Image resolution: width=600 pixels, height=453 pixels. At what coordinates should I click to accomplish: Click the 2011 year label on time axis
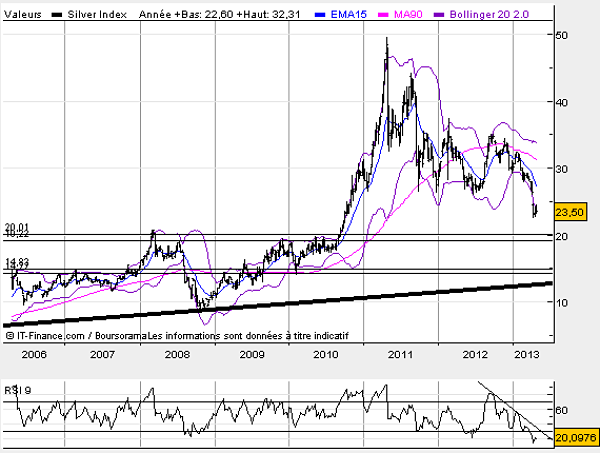pyautogui.click(x=401, y=354)
